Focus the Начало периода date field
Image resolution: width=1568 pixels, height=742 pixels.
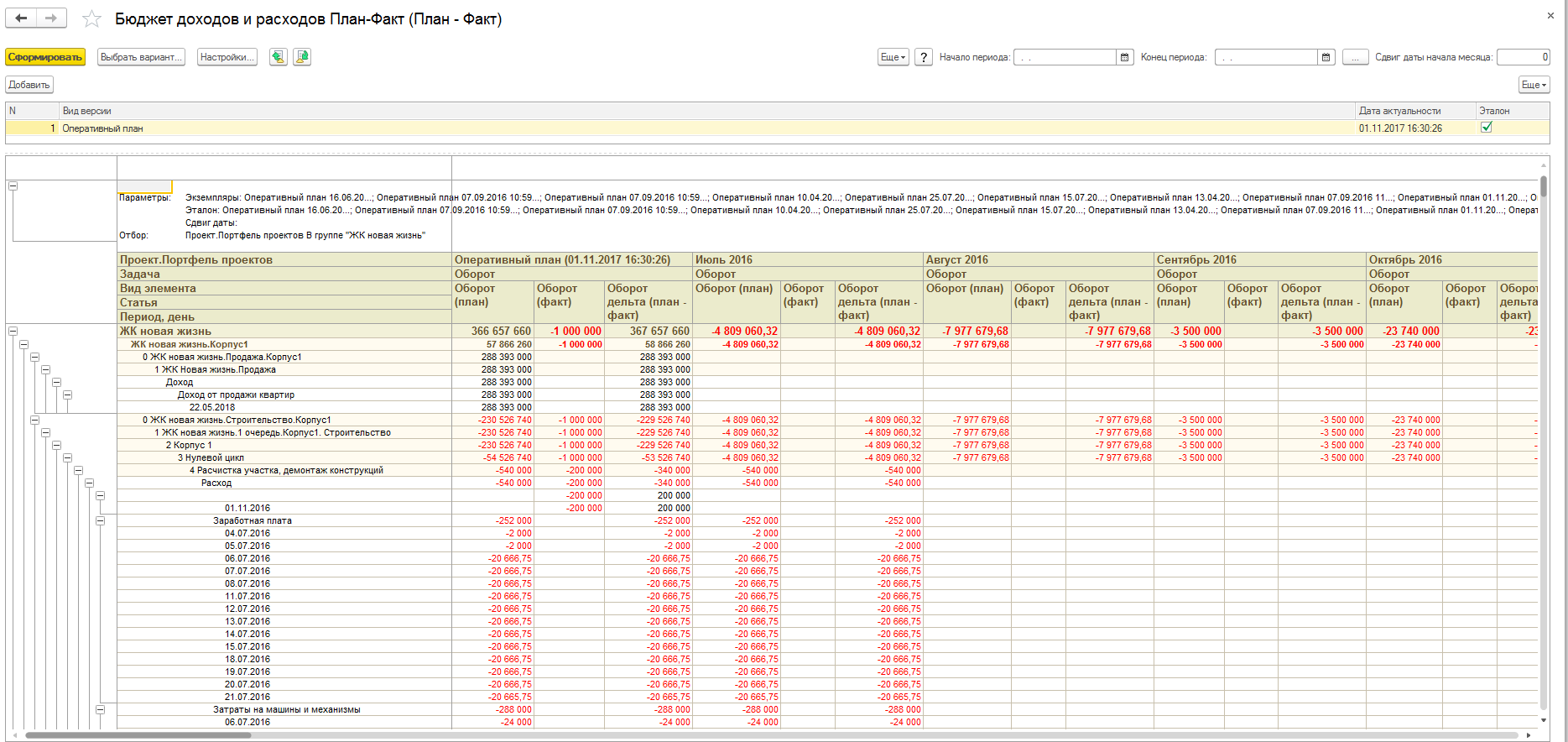point(1065,57)
